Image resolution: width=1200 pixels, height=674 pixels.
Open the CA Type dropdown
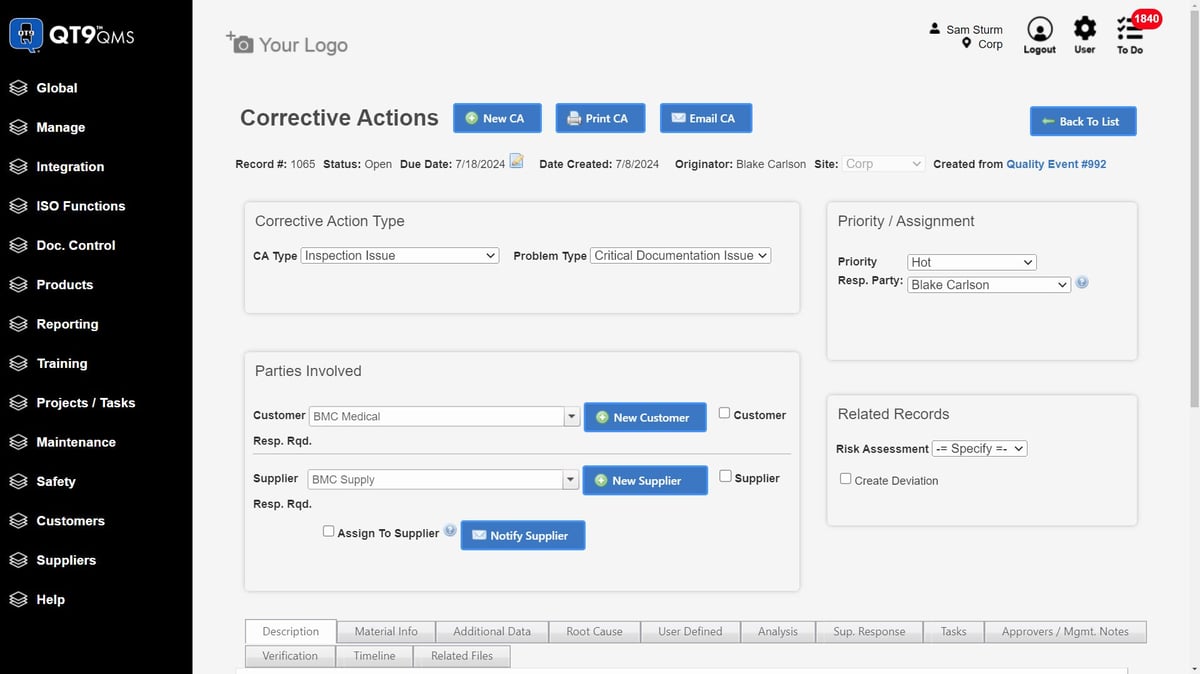click(399, 256)
